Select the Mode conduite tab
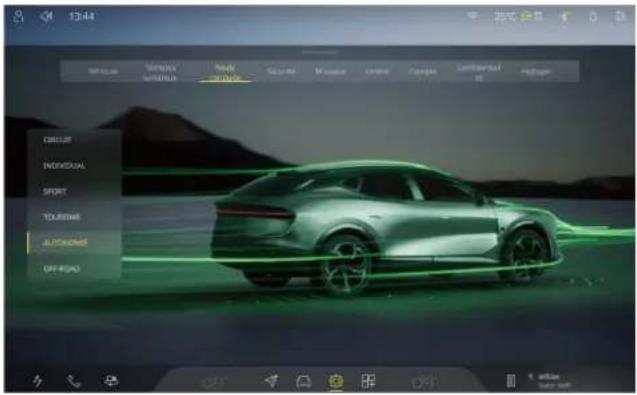This screenshot has width=637, height=395. (x=225, y=72)
